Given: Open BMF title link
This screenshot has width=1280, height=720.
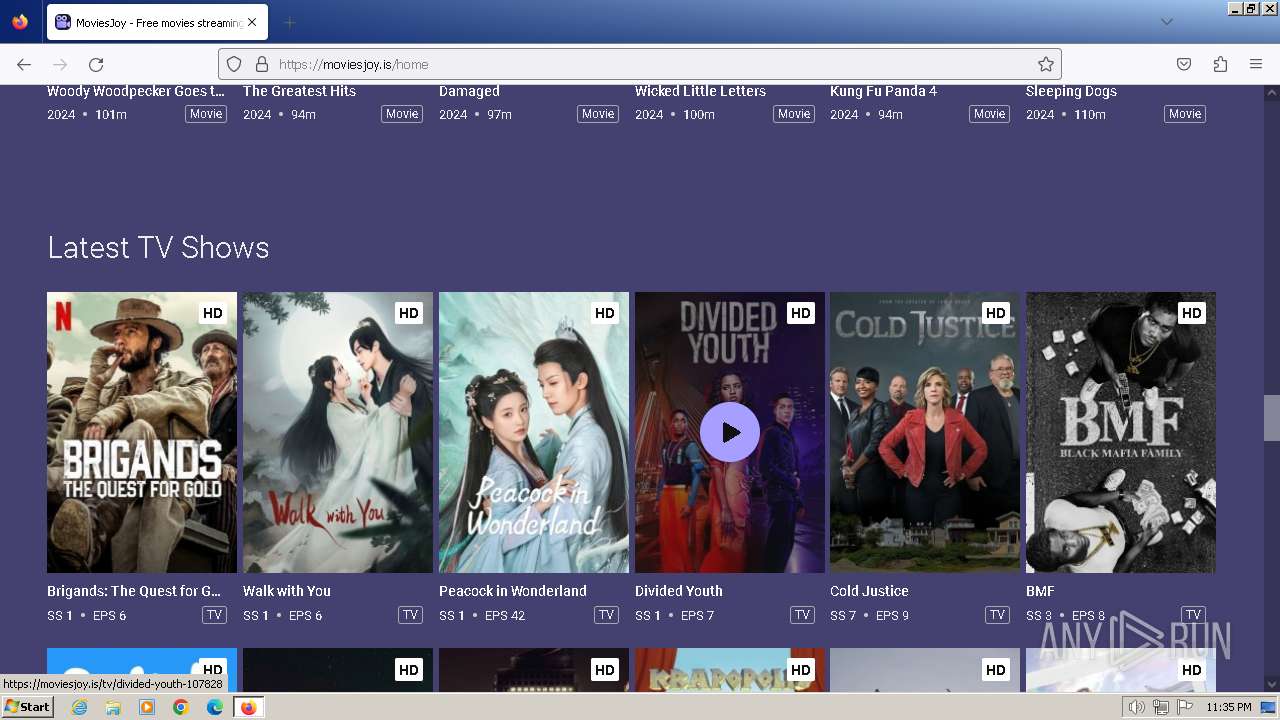Looking at the screenshot, I should tap(1040, 591).
